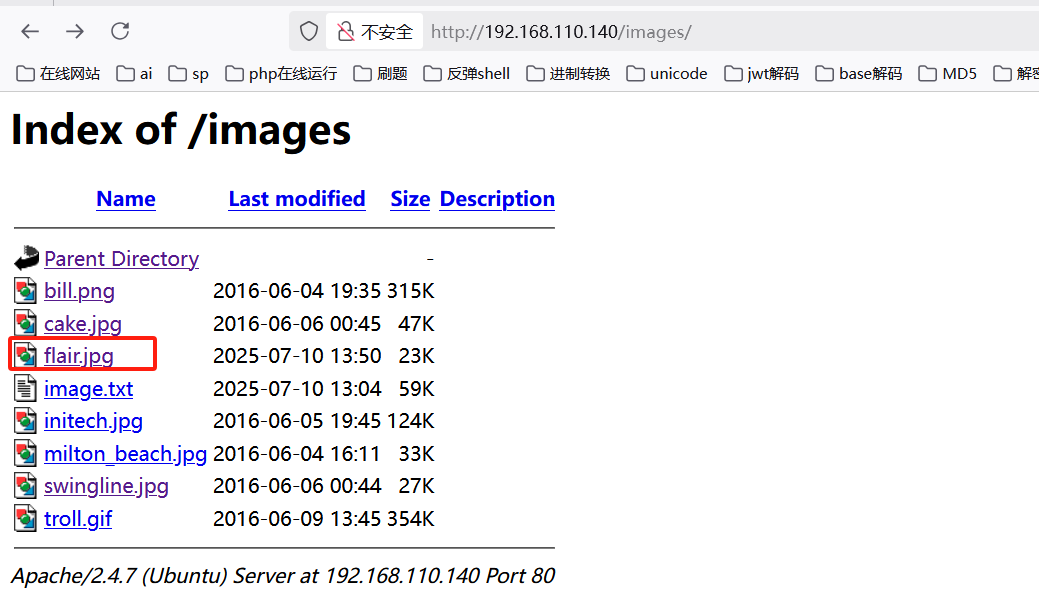The height and width of the screenshot is (602, 1039).
Task: Click the initech.jpg date 2016-06-05 19:45
Action: point(297,421)
